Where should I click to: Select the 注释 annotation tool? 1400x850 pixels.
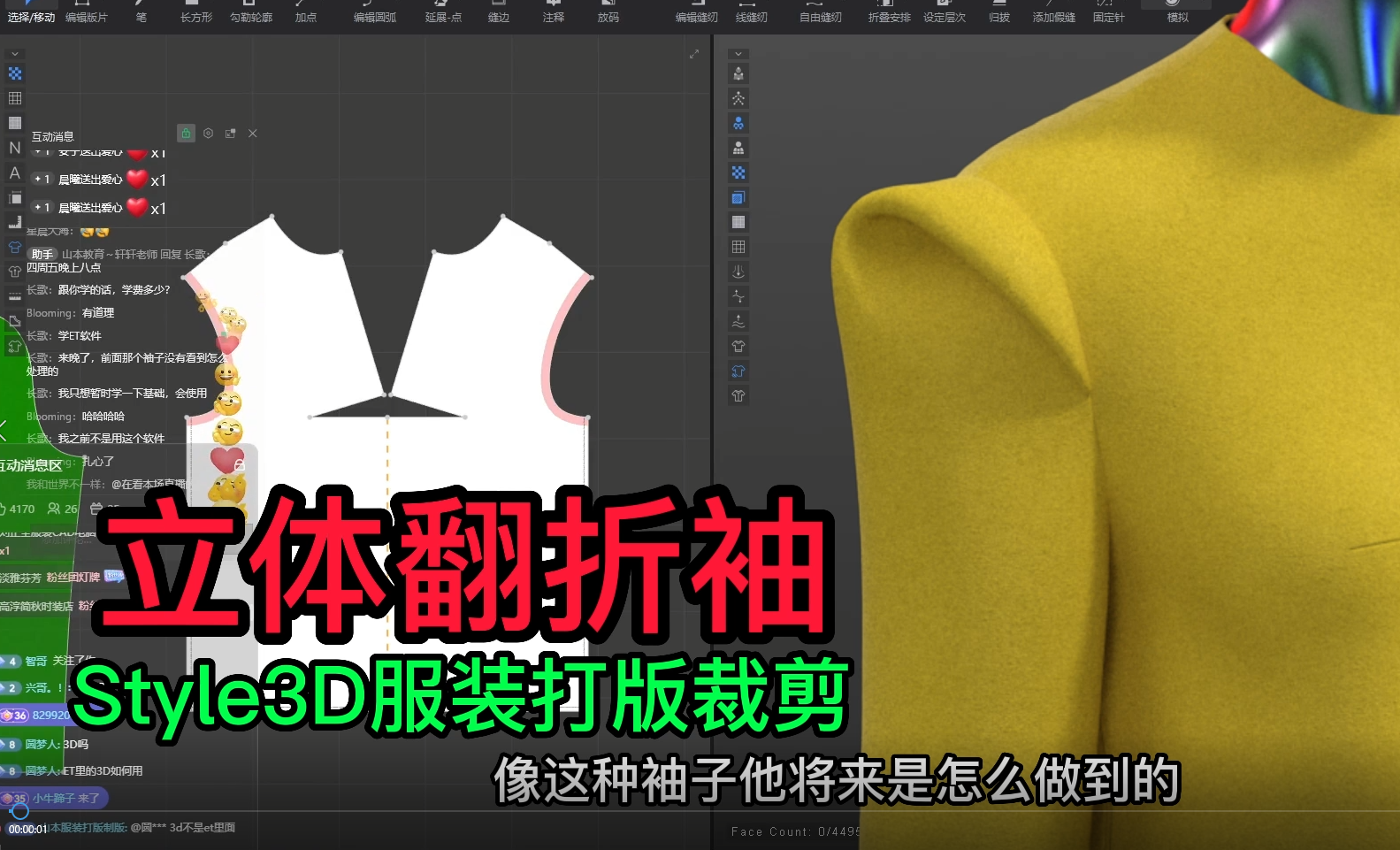point(554,12)
